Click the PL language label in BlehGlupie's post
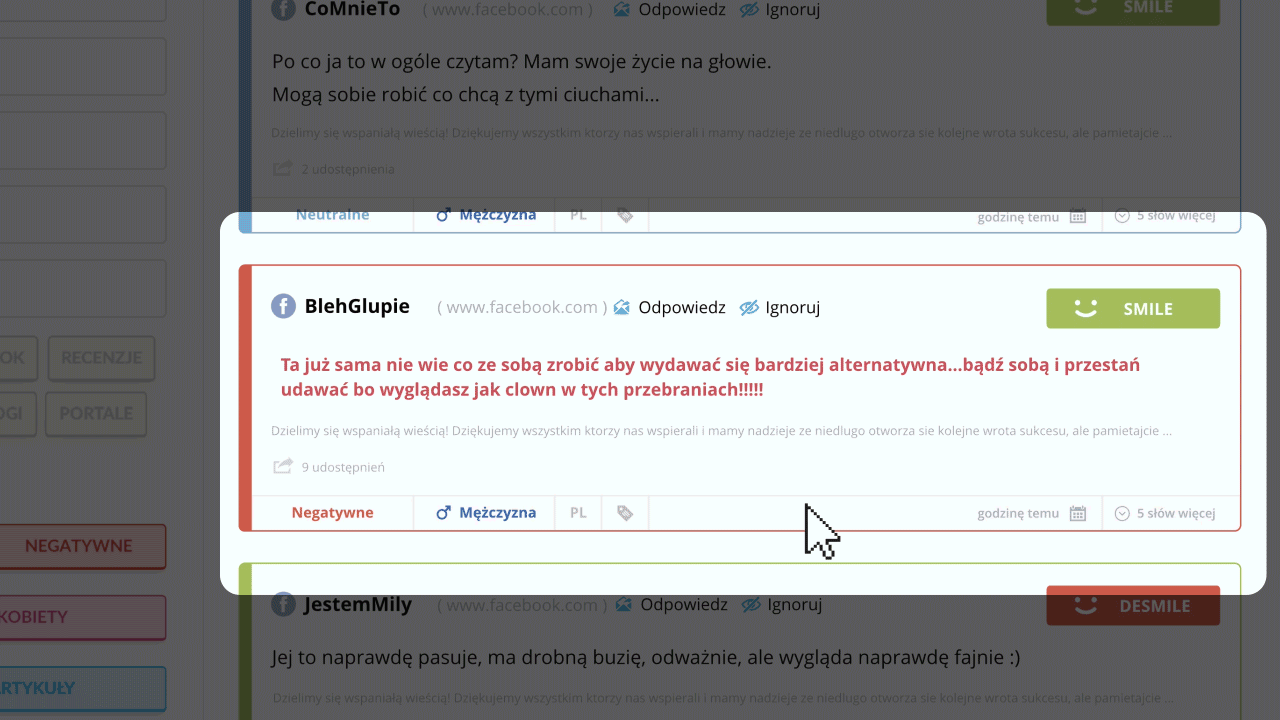Image resolution: width=1280 pixels, height=720 pixels. coord(578,513)
